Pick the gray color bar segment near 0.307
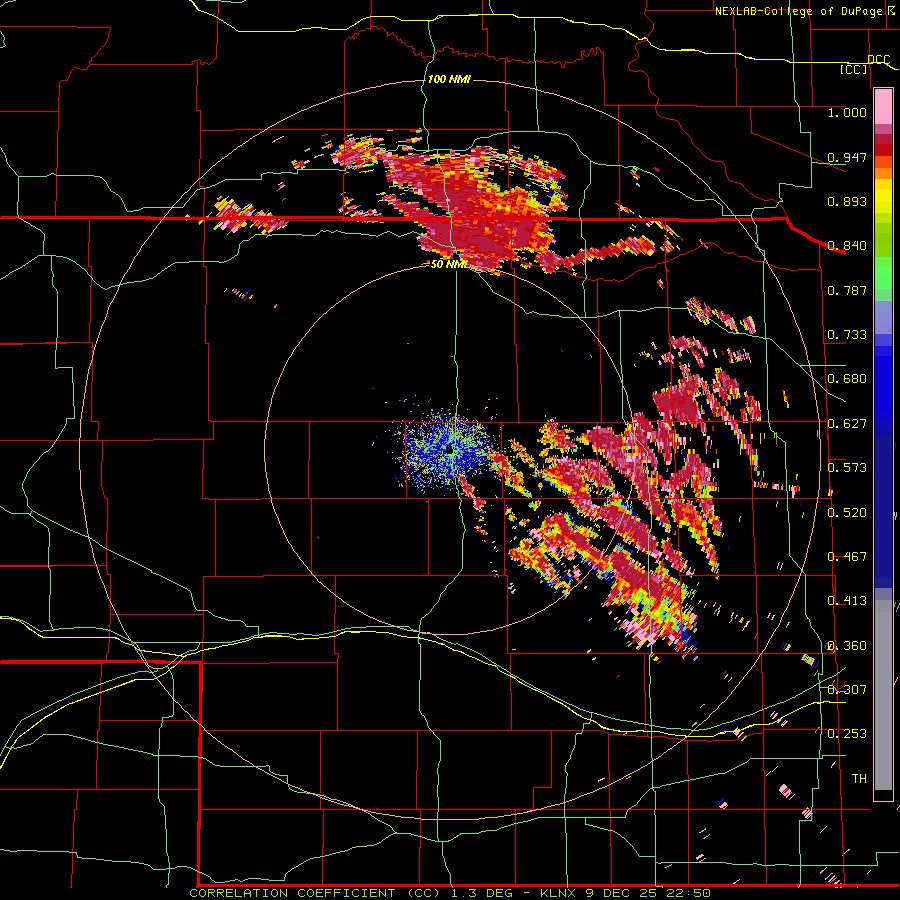This screenshot has width=900, height=900. [883, 695]
